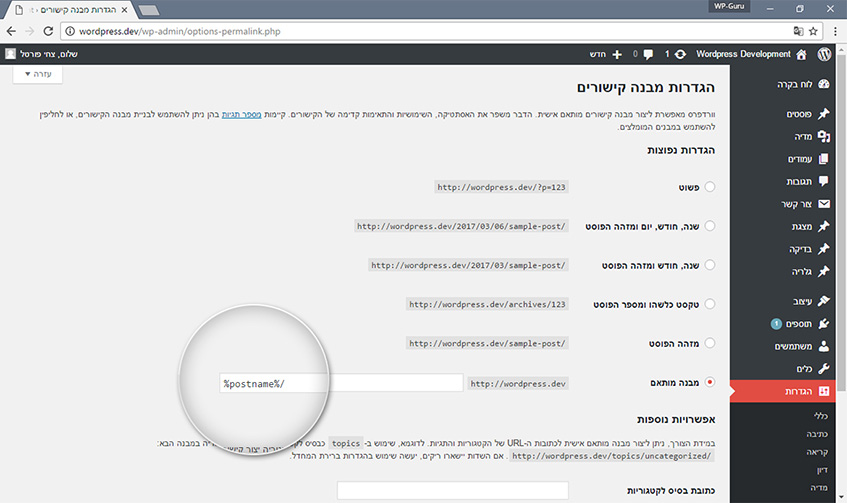
Task: Open the 'שלום, צחי פורטל' account menu
Action: [x=49, y=54]
